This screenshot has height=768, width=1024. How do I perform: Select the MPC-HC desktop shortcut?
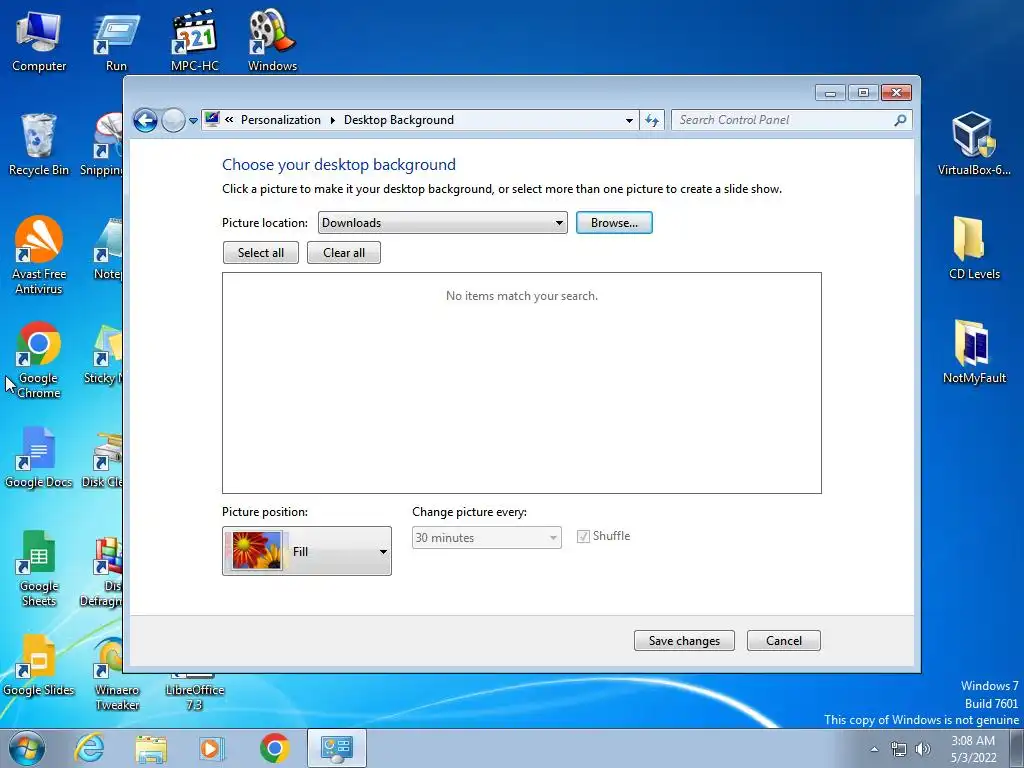[194, 40]
